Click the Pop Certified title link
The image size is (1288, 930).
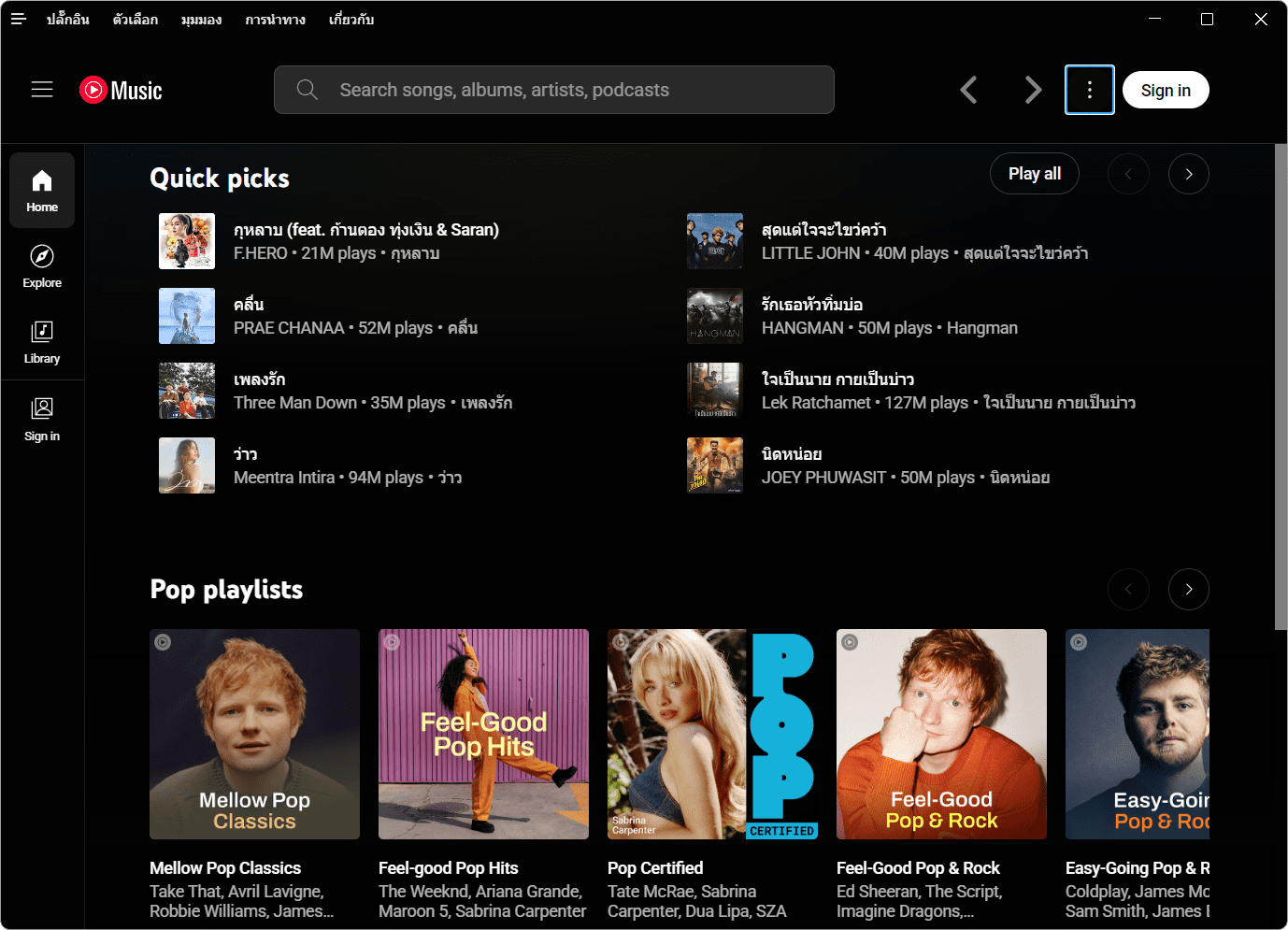coord(655,868)
